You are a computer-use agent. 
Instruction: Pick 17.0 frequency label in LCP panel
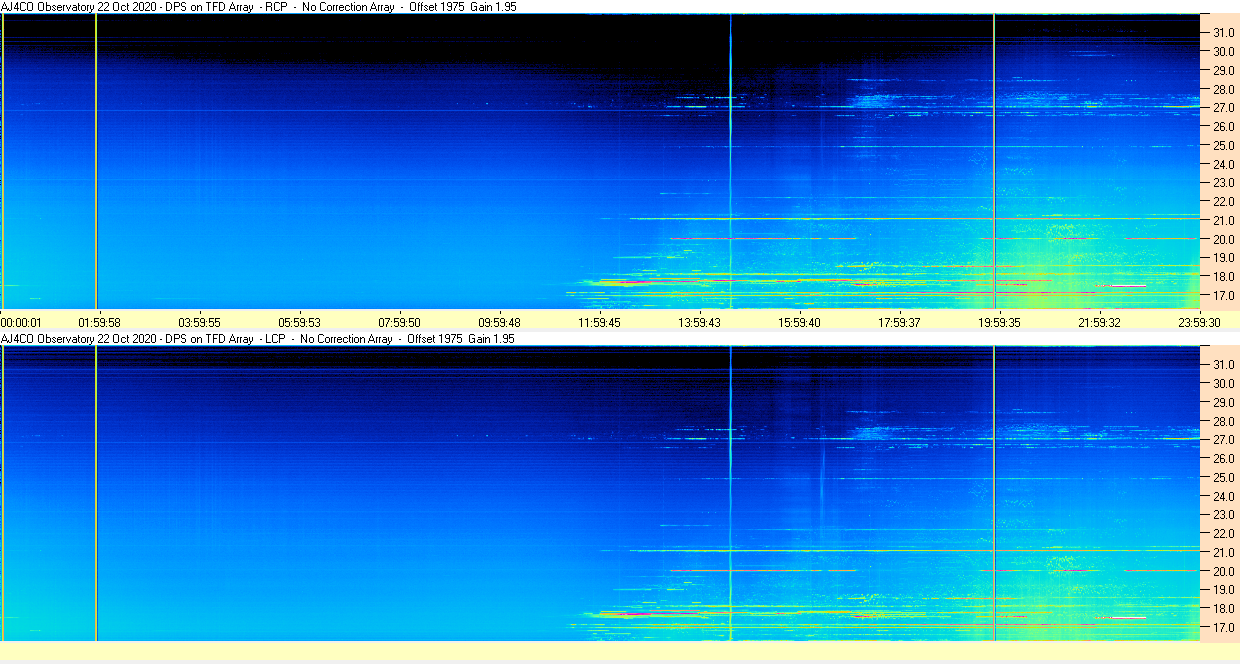pos(1223,628)
